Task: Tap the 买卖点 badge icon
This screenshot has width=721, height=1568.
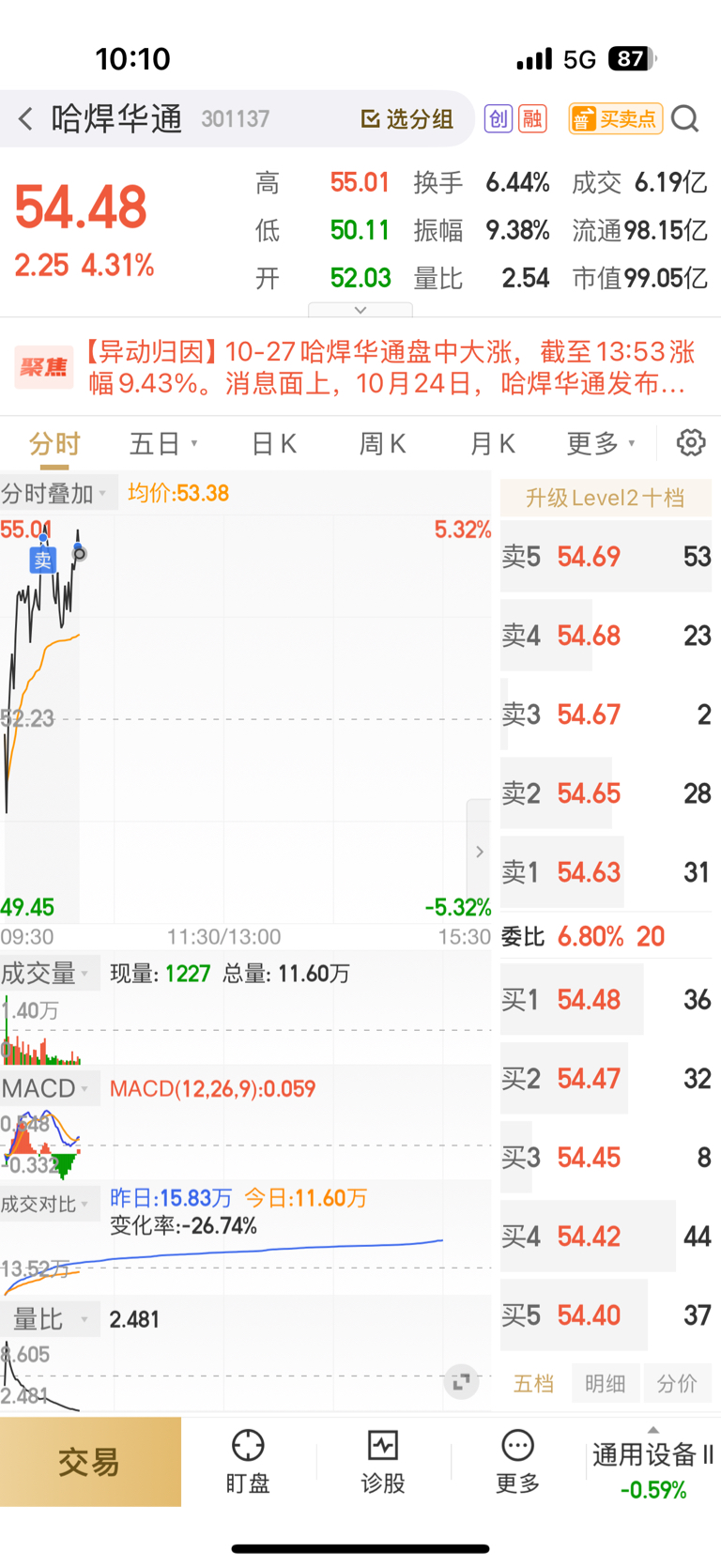Action: click(616, 119)
